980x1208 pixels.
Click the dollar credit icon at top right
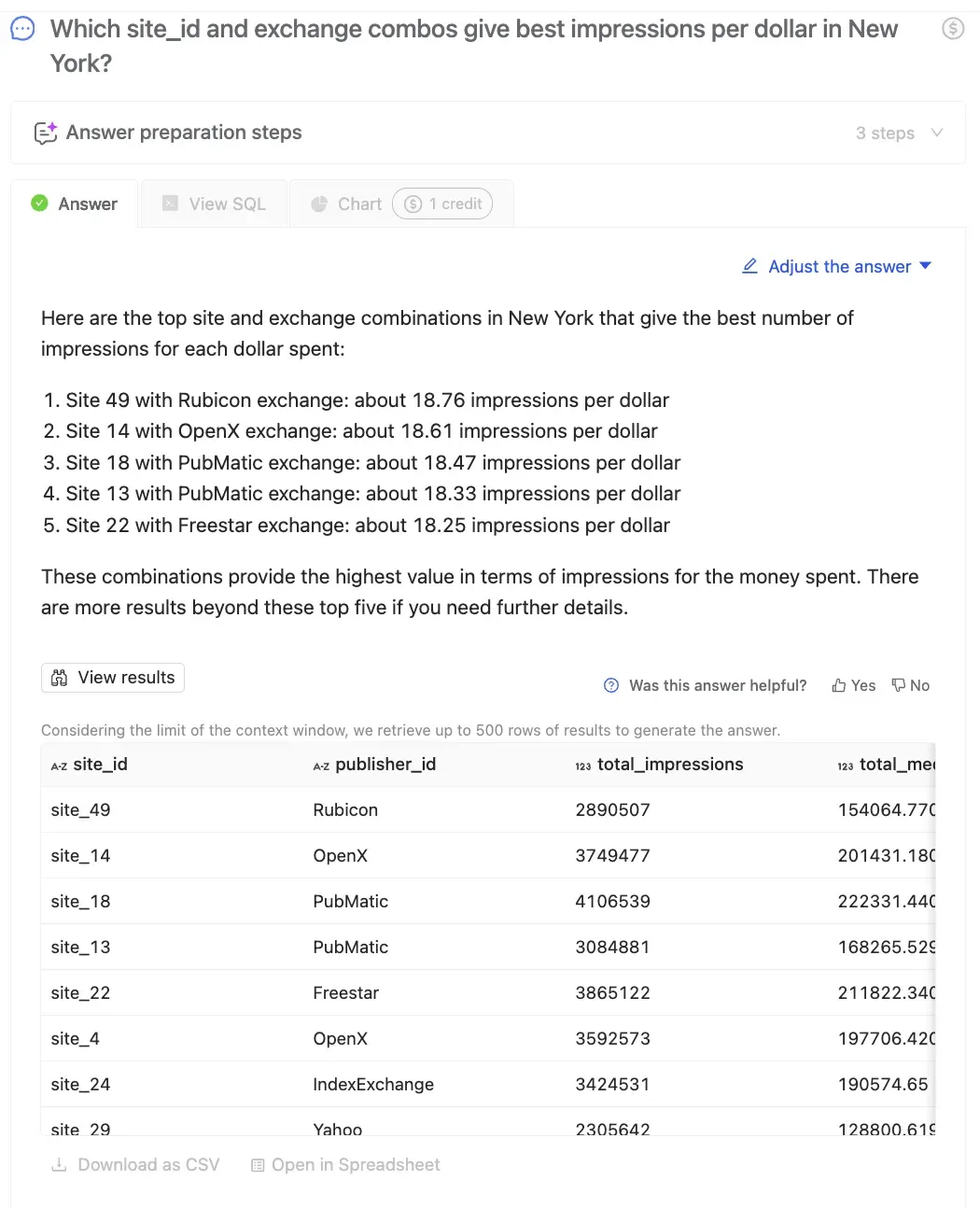pos(953,29)
